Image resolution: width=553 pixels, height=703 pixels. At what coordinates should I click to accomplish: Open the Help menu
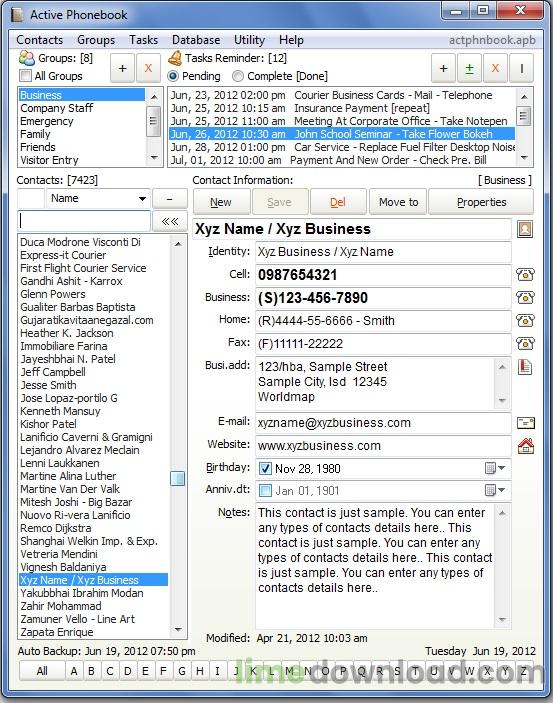[x=291, y=40]
